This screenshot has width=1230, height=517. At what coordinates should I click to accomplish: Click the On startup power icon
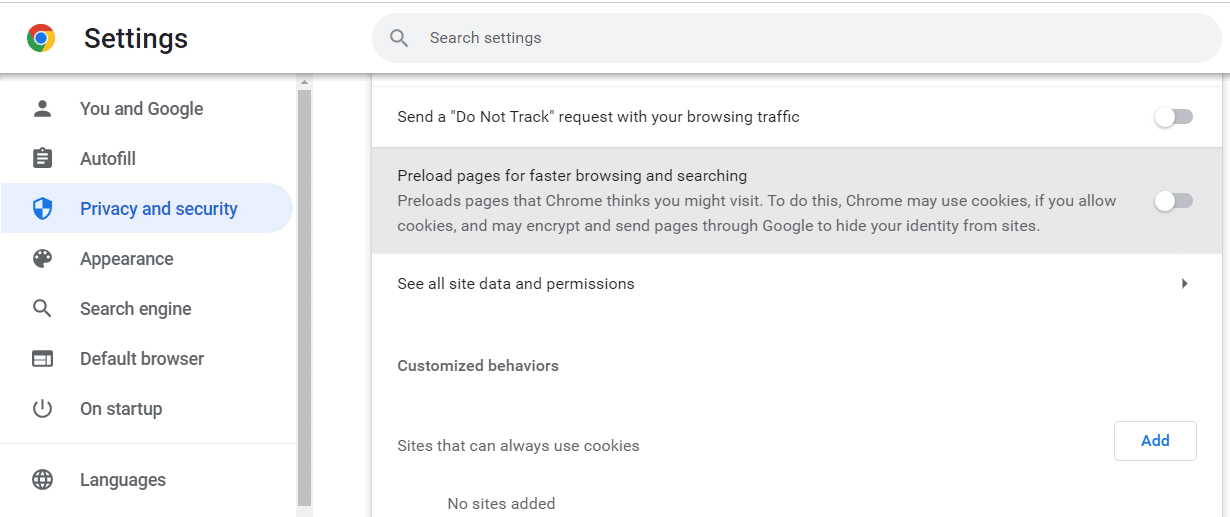coord(42,409)
